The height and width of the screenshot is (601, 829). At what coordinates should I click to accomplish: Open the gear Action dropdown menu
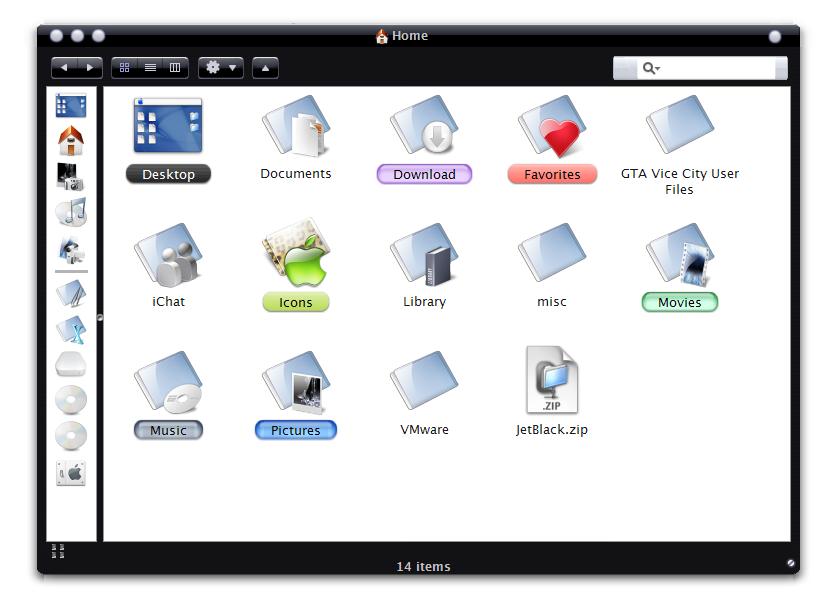click(x=221, y=68)
